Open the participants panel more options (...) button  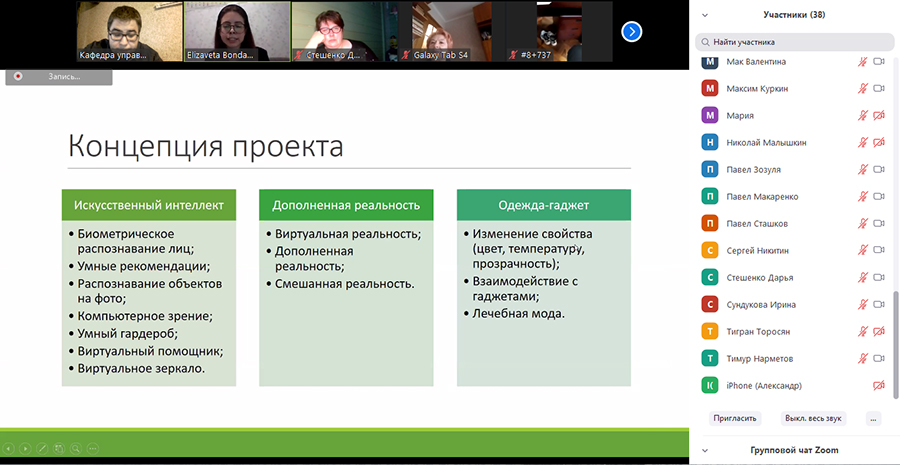click(873, 418)
